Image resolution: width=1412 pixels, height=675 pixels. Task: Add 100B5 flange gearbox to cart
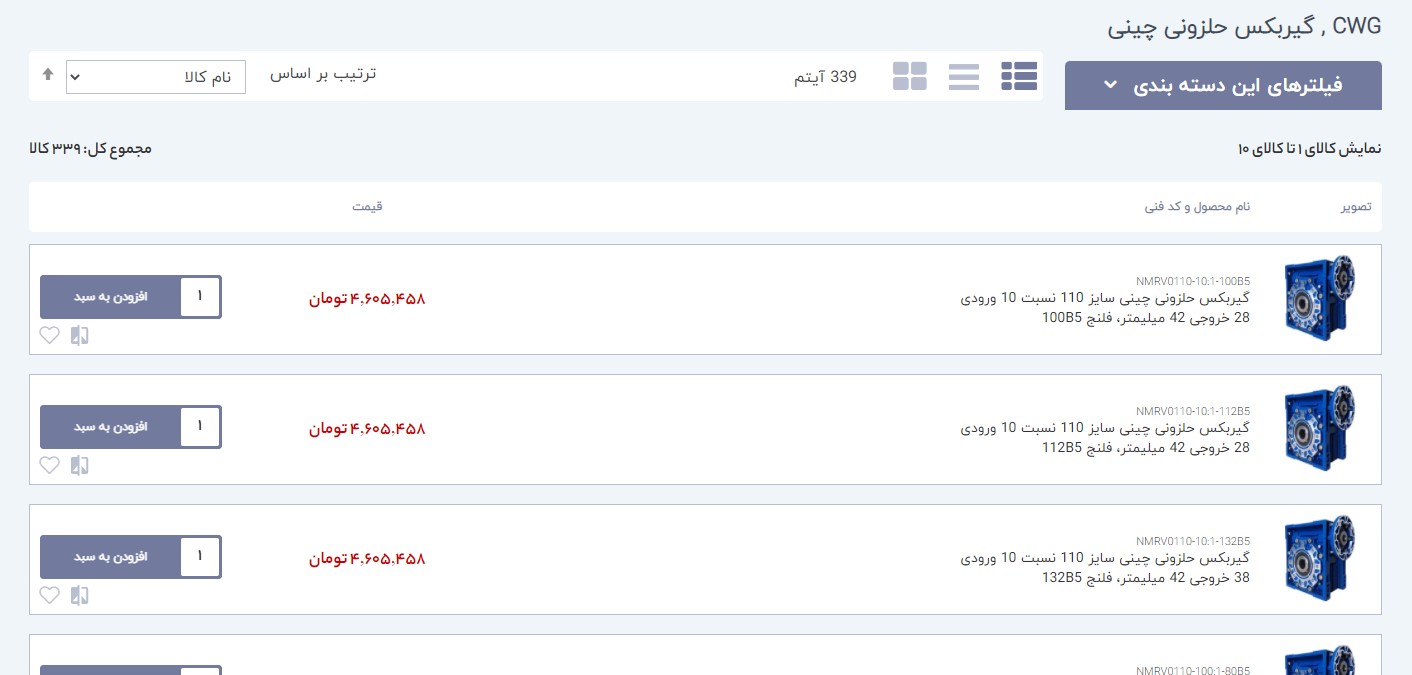point(110,297)
